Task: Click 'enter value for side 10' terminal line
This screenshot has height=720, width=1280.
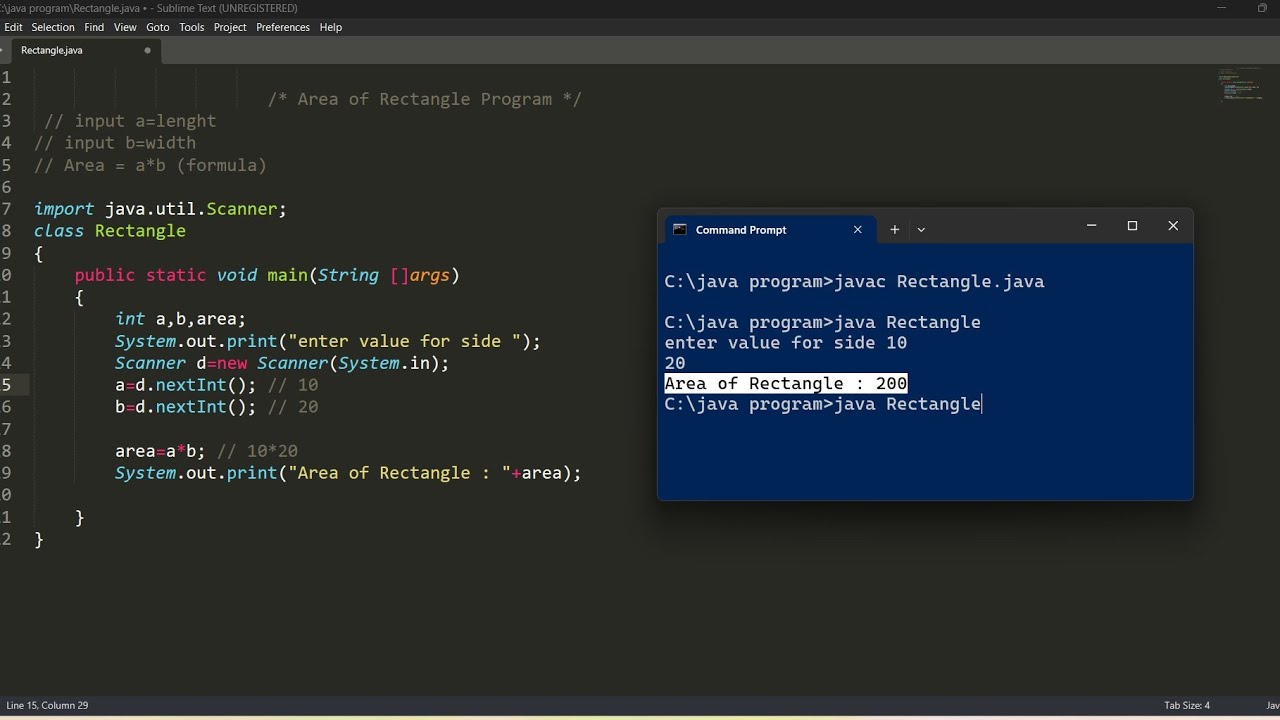Action: (x=786, y=343)
